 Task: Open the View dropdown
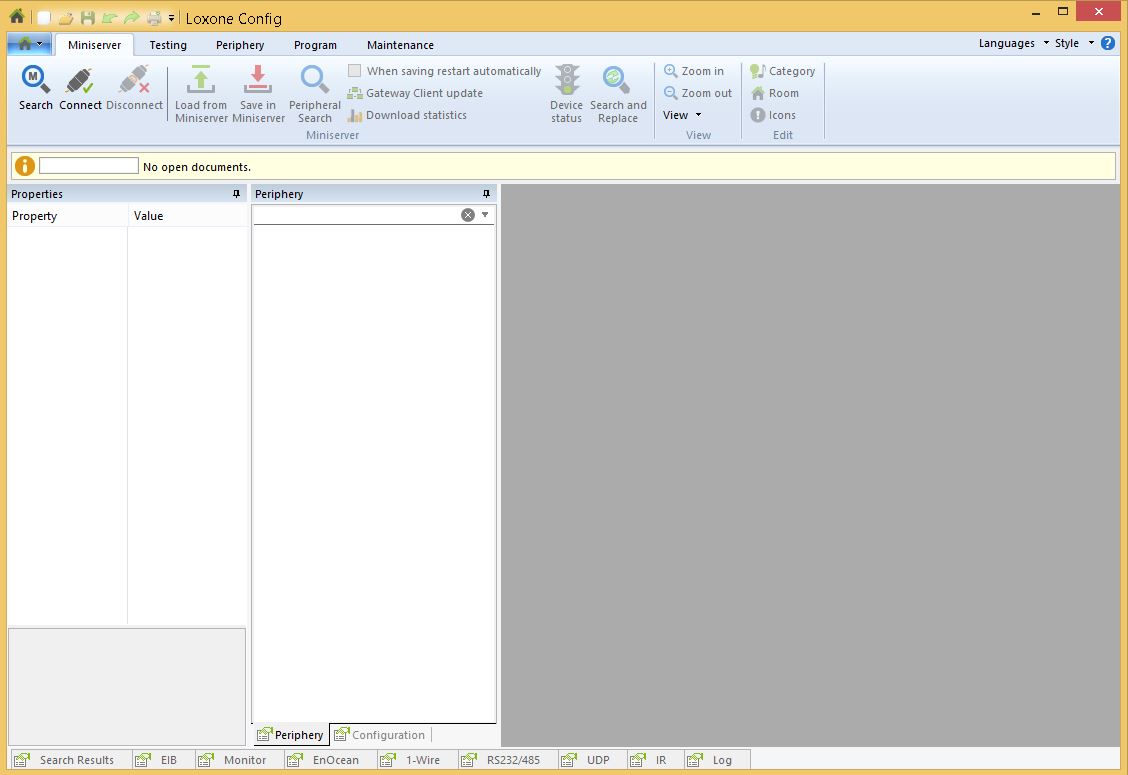point(683,115)
